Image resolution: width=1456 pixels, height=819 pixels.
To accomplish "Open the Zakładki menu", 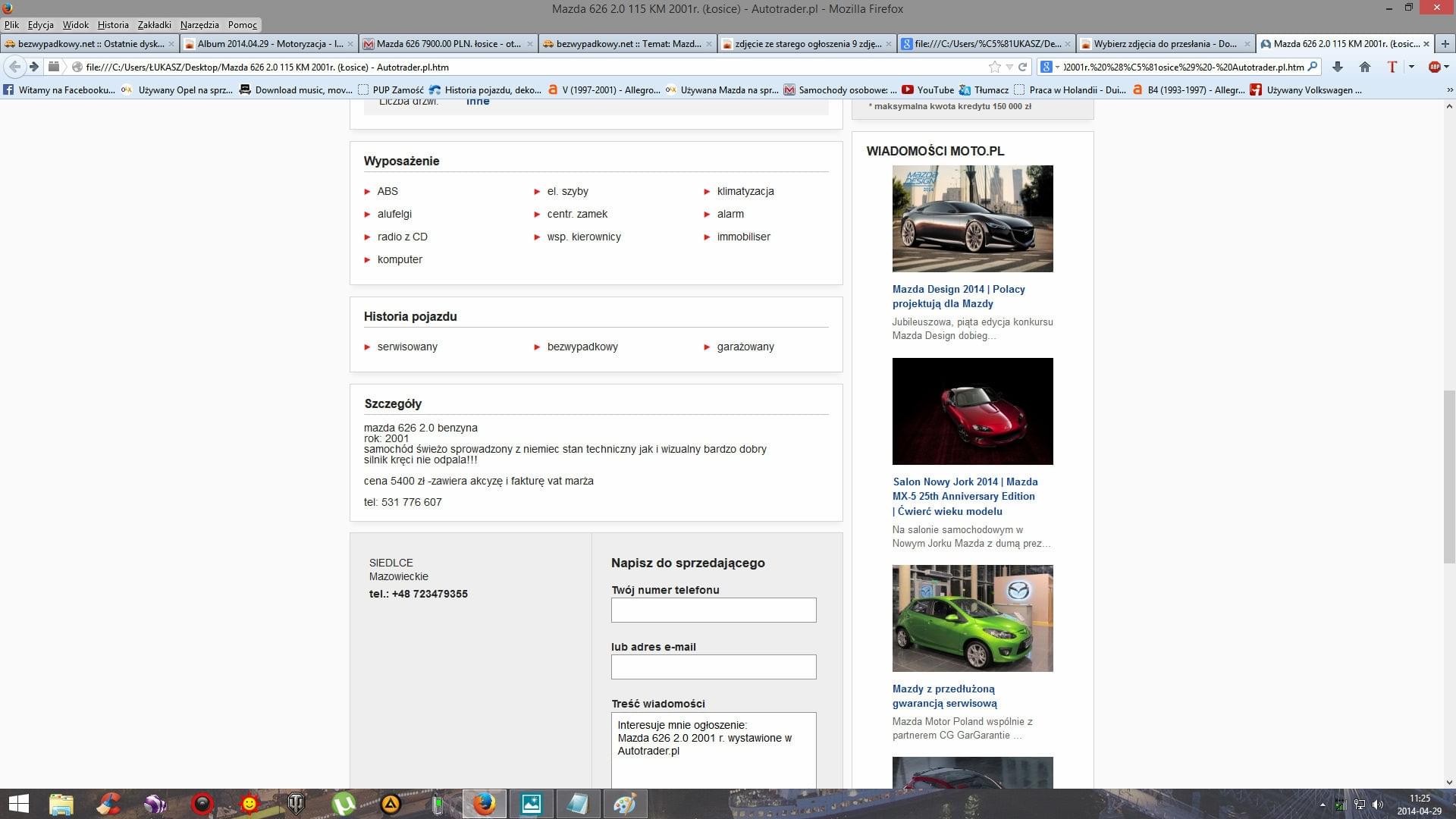I will [x=154, y=25].
